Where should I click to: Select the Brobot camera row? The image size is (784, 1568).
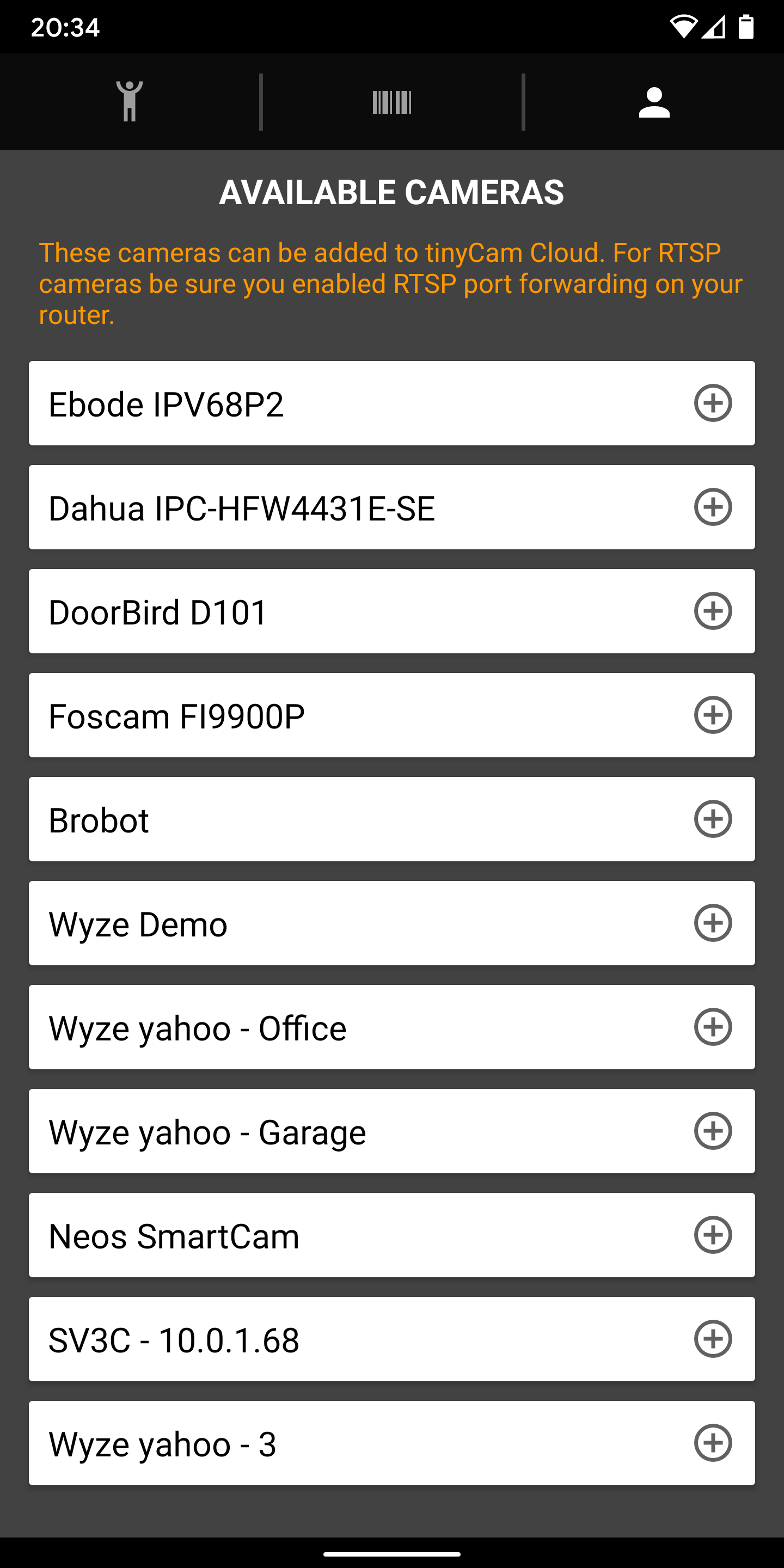(x=392, y=819)
